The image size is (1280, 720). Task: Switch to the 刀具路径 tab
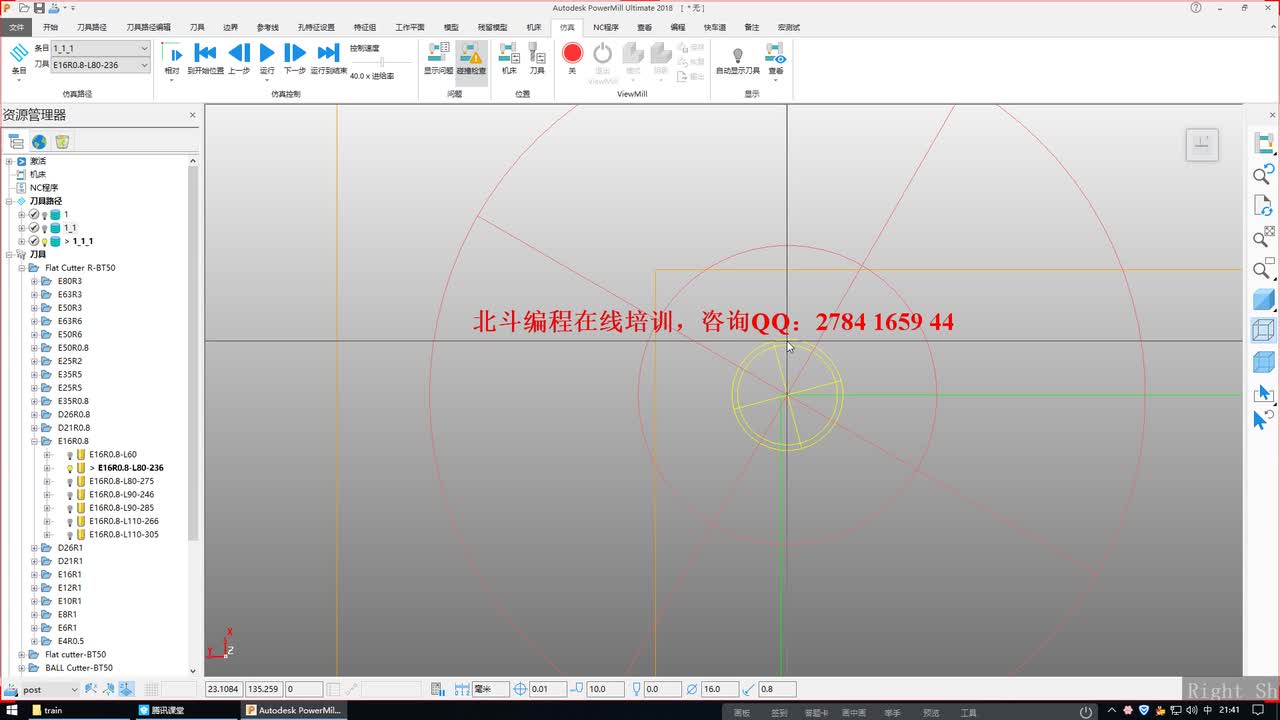tap(92, 27)
